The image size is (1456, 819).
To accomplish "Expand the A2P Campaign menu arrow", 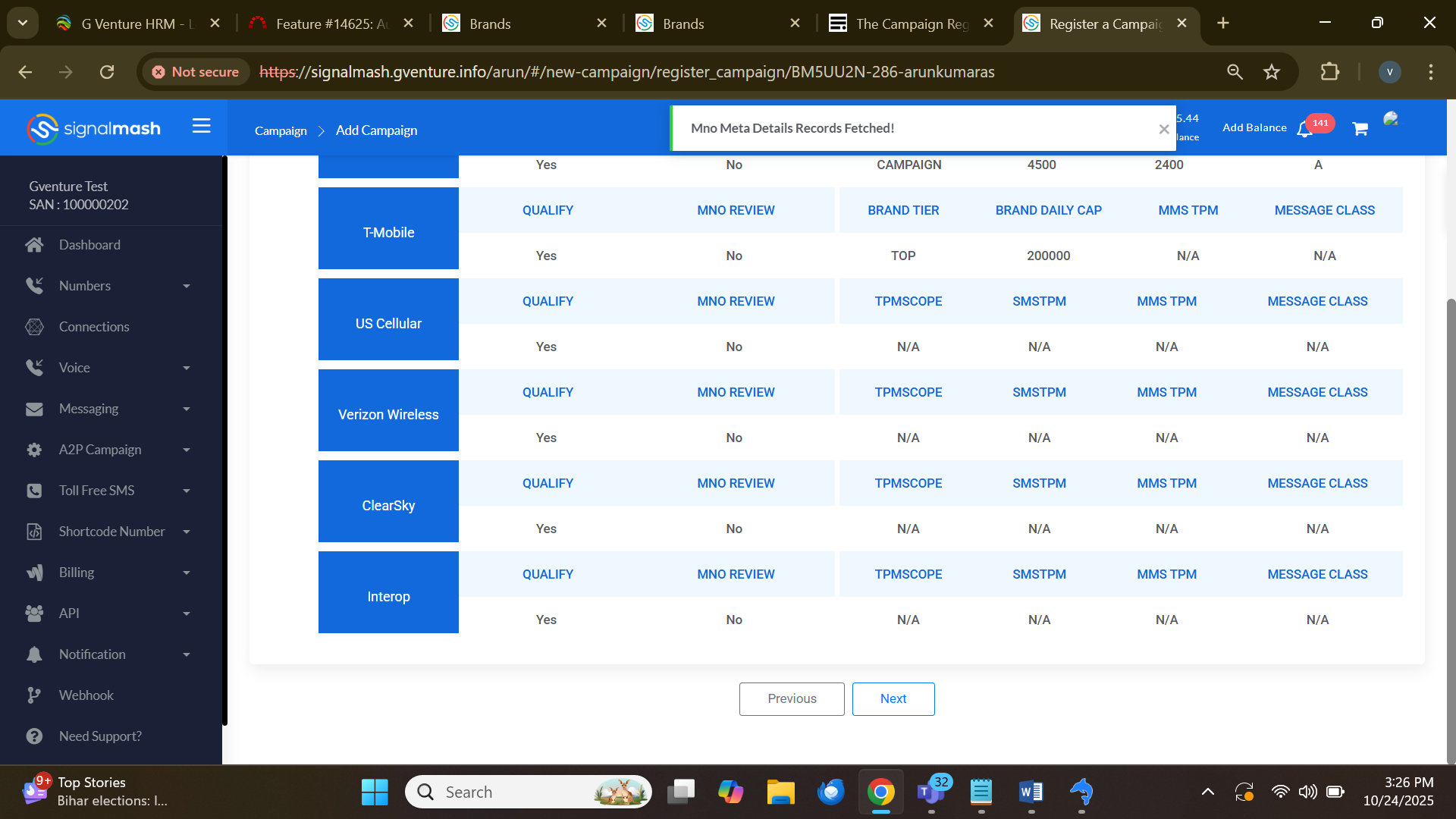I will coord(186,450).
